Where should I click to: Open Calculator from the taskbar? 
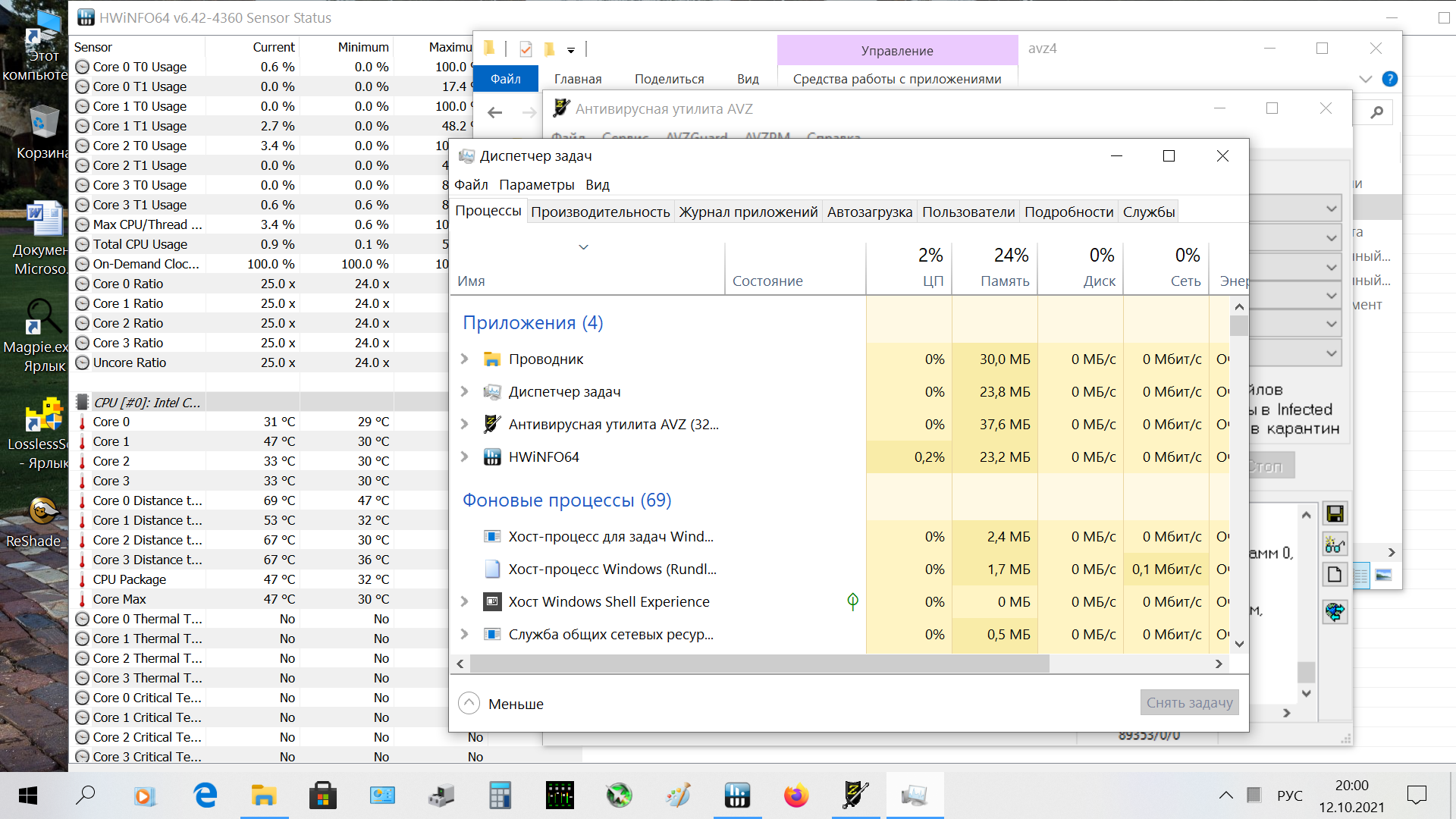(x=500, y=795)
